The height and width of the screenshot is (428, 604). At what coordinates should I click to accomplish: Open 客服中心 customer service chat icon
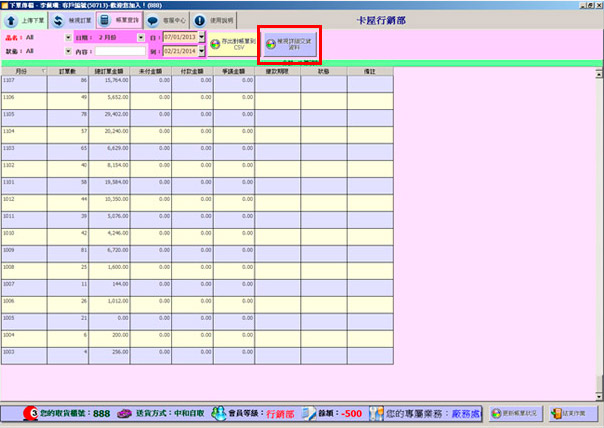(152, 20)
